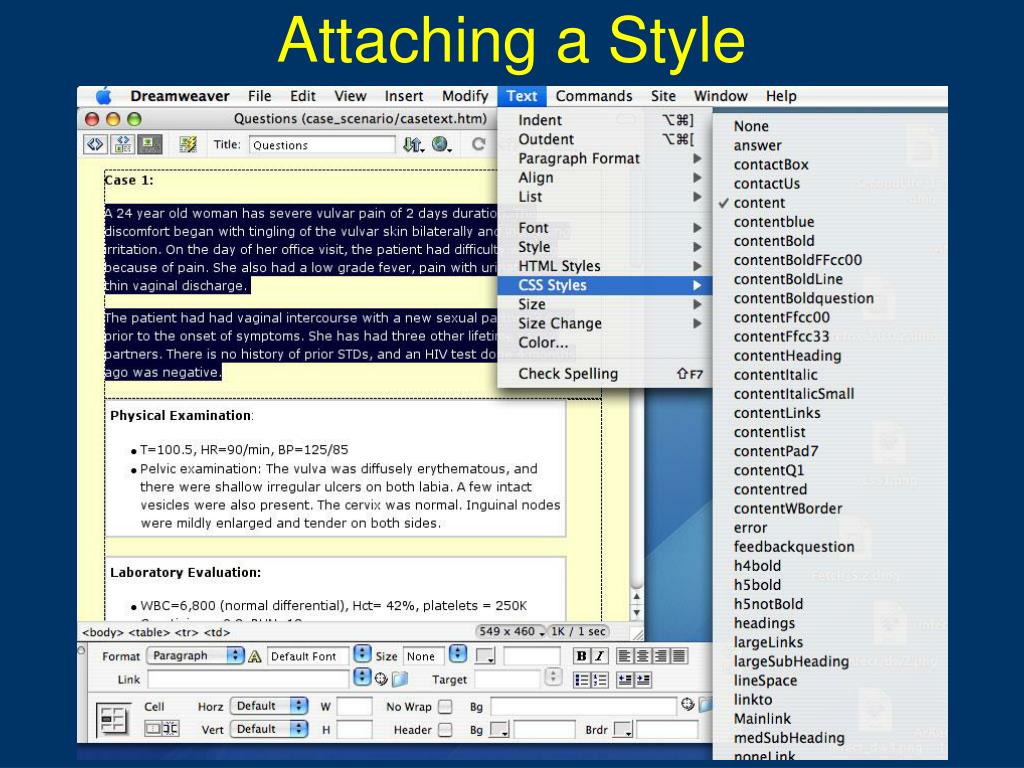1024x768 pixels.
Task: Apply the contentBold CSS style
Action: click(x=831, y=241)
